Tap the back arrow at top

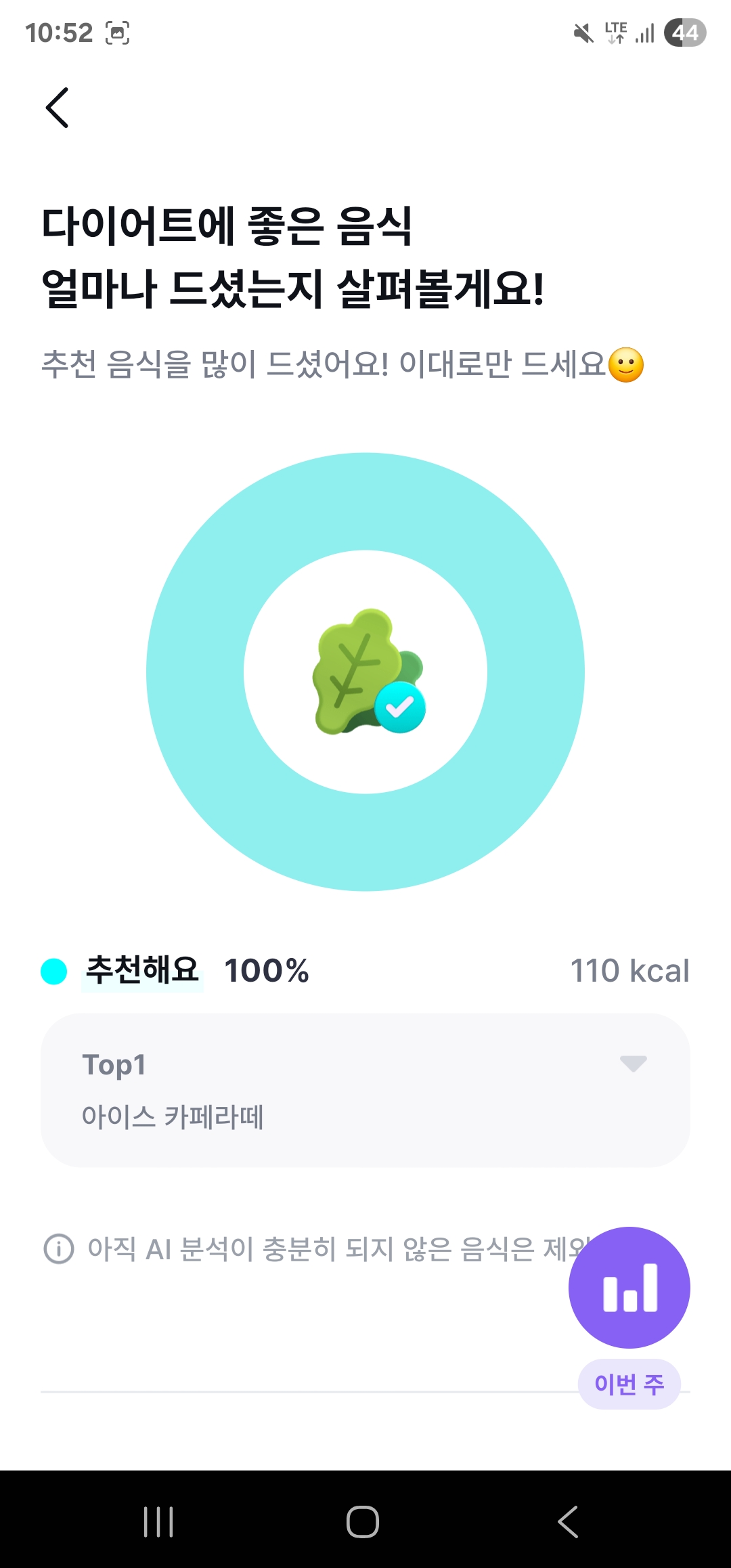58,108
